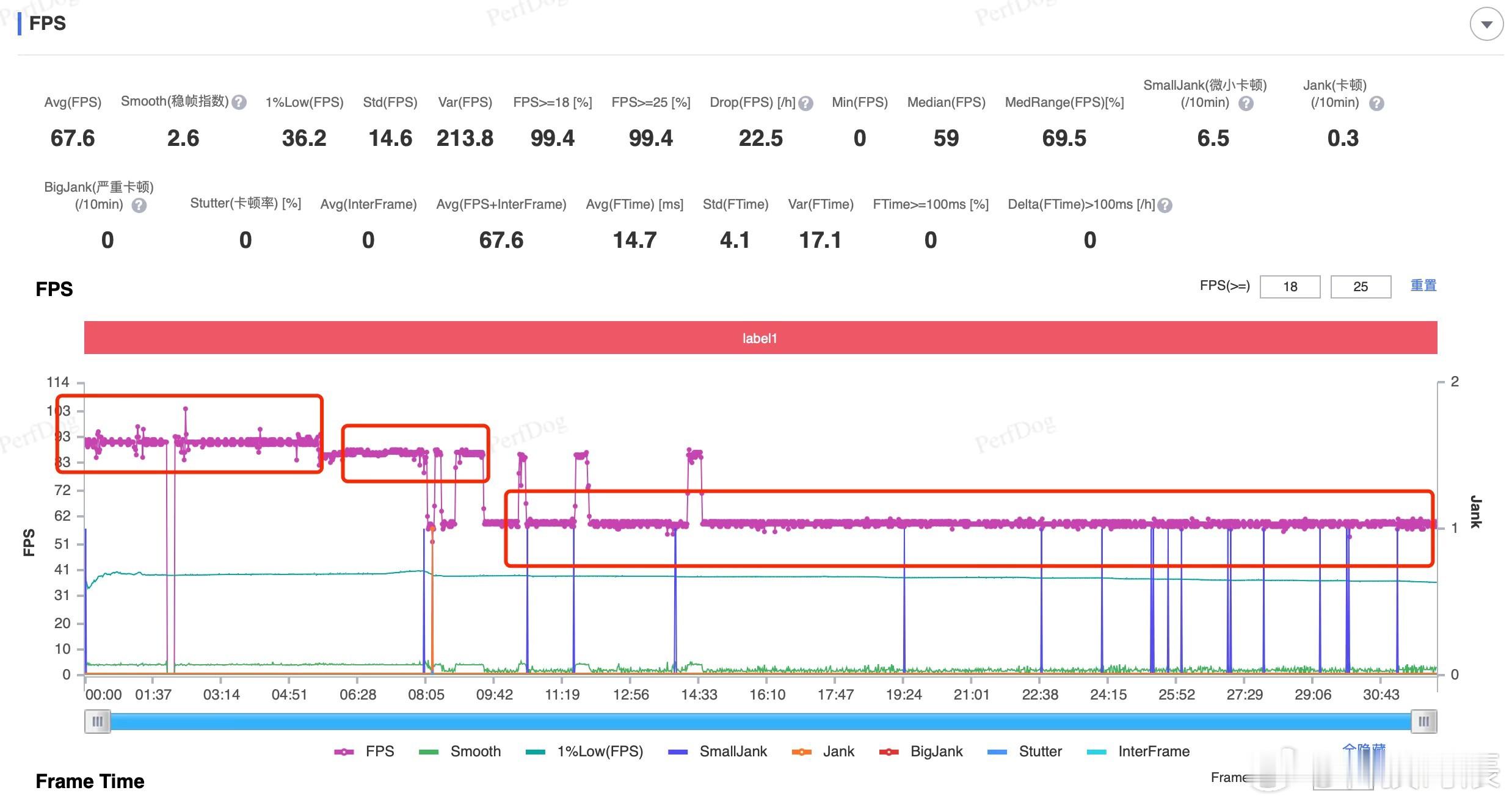Click the 1%Low(FPS) value 36.2
The width and height of the screenshot is (1512, 807).
point(304,139)
